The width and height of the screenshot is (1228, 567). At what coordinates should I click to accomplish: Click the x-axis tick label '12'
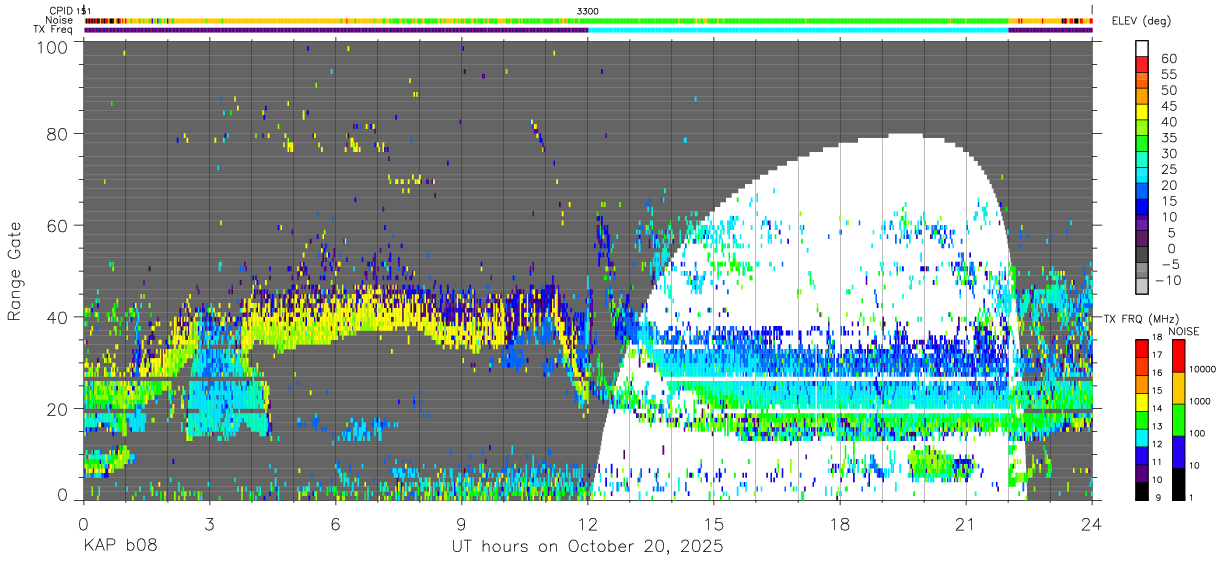pyautogui.click(x=588, y=524)
